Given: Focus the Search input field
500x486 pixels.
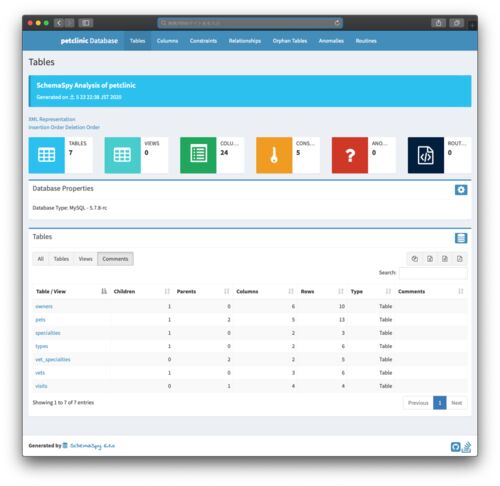Looking at the screenshot, I should [x=433, y=273].
